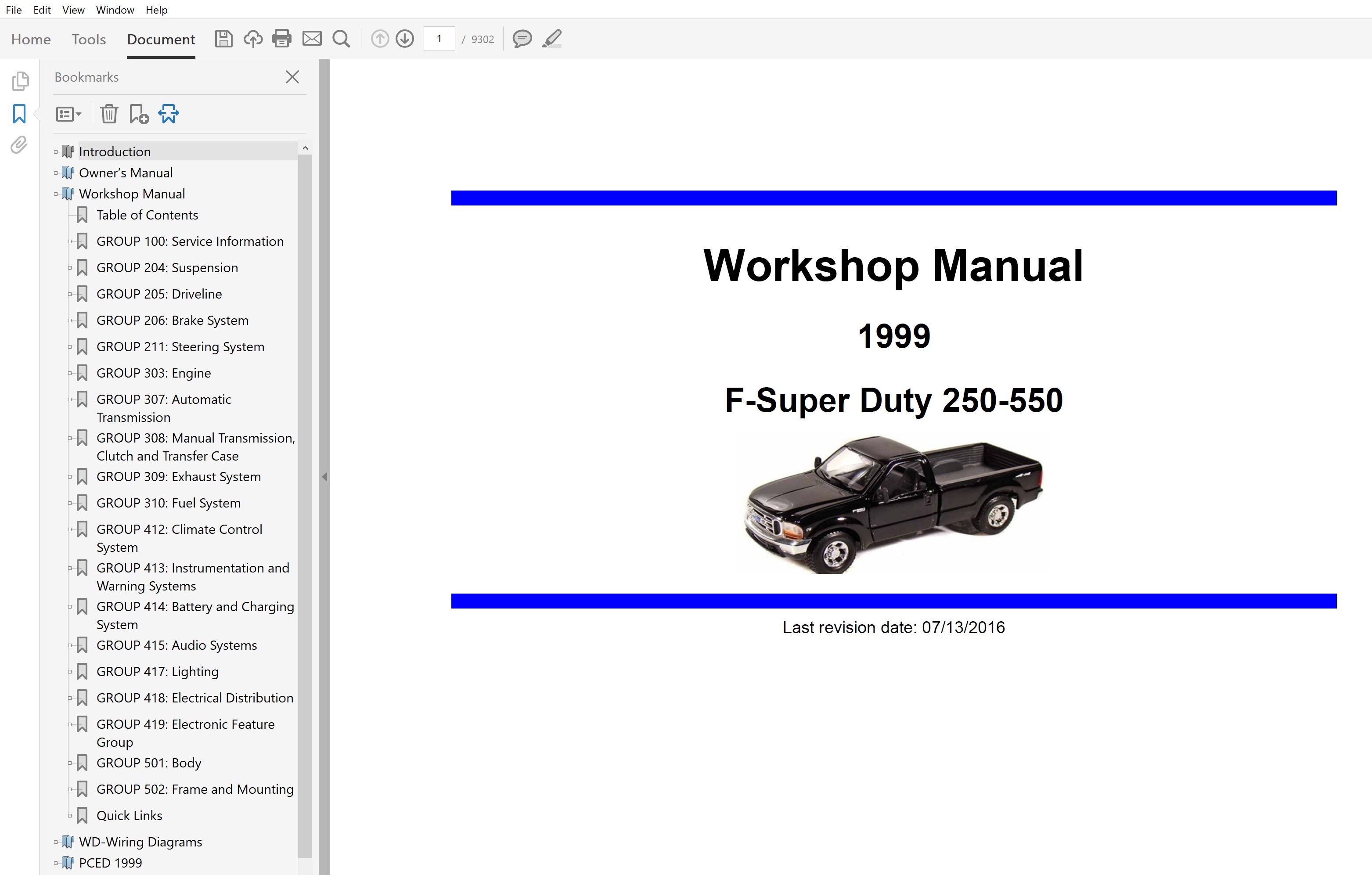Delete the selected bookmark
The height and width of the screenshot is (875, 1372).
pyautogui.click(x=109, y=114)
